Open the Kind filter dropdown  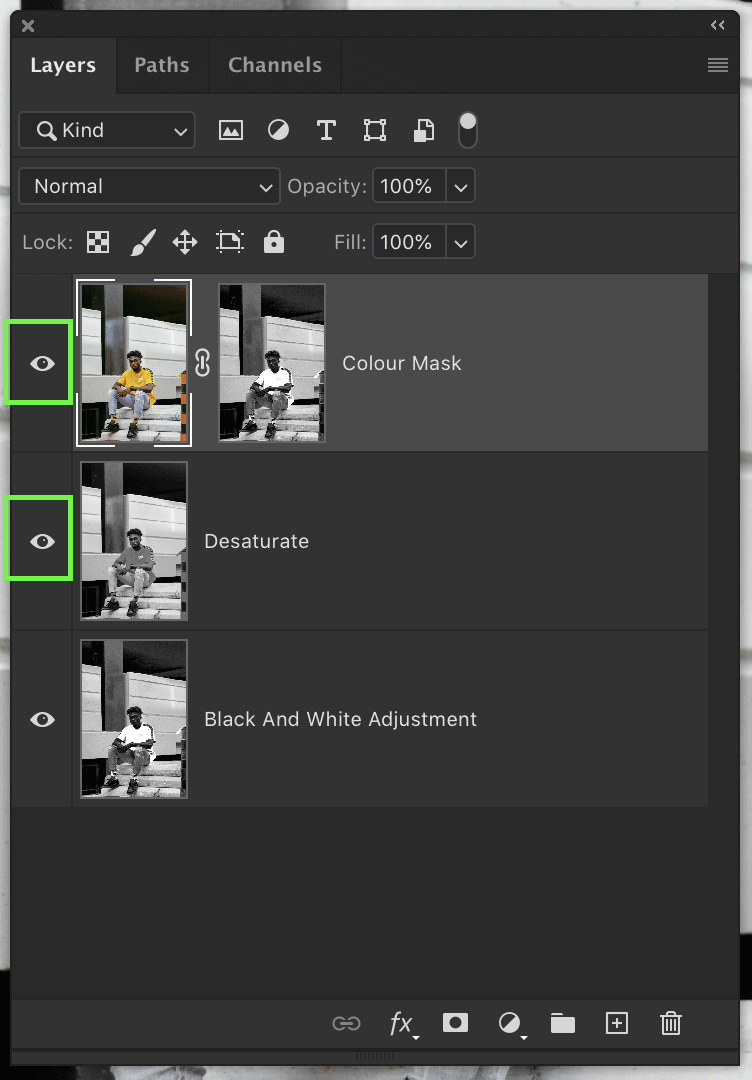(x=107, y=130)
